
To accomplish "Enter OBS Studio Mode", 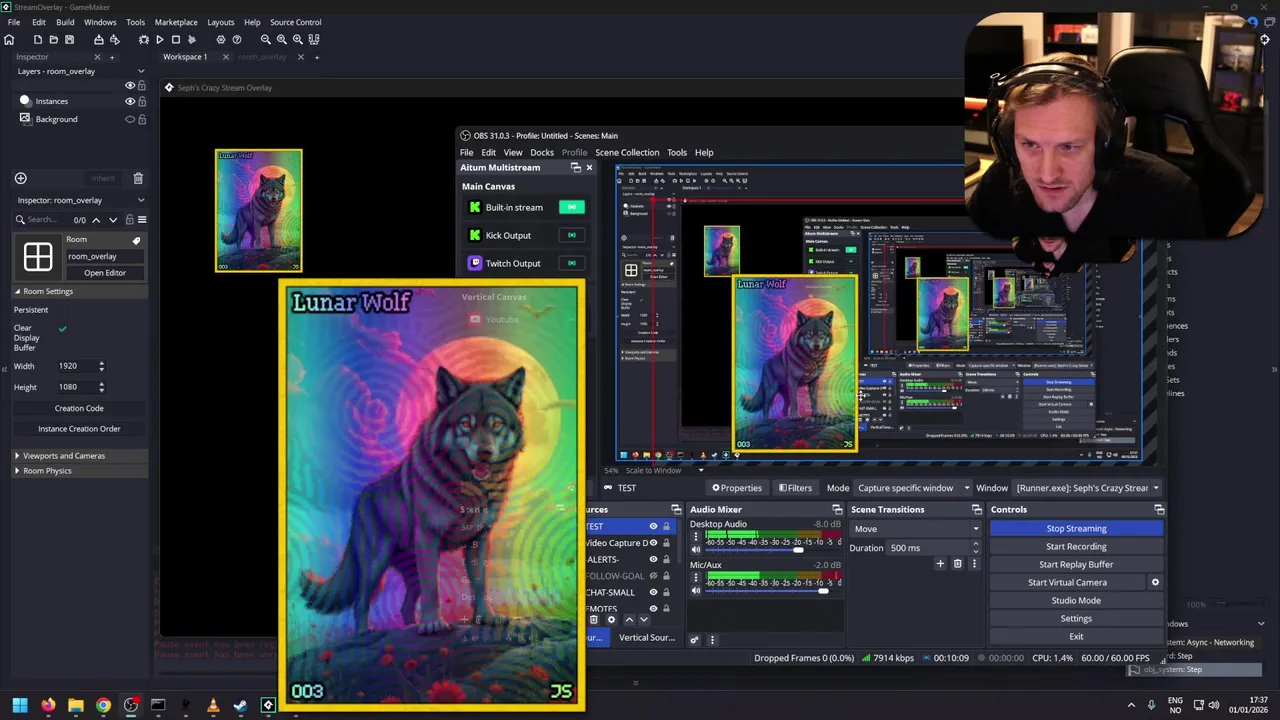I will pyautogui.click(x=1076, y=600).
